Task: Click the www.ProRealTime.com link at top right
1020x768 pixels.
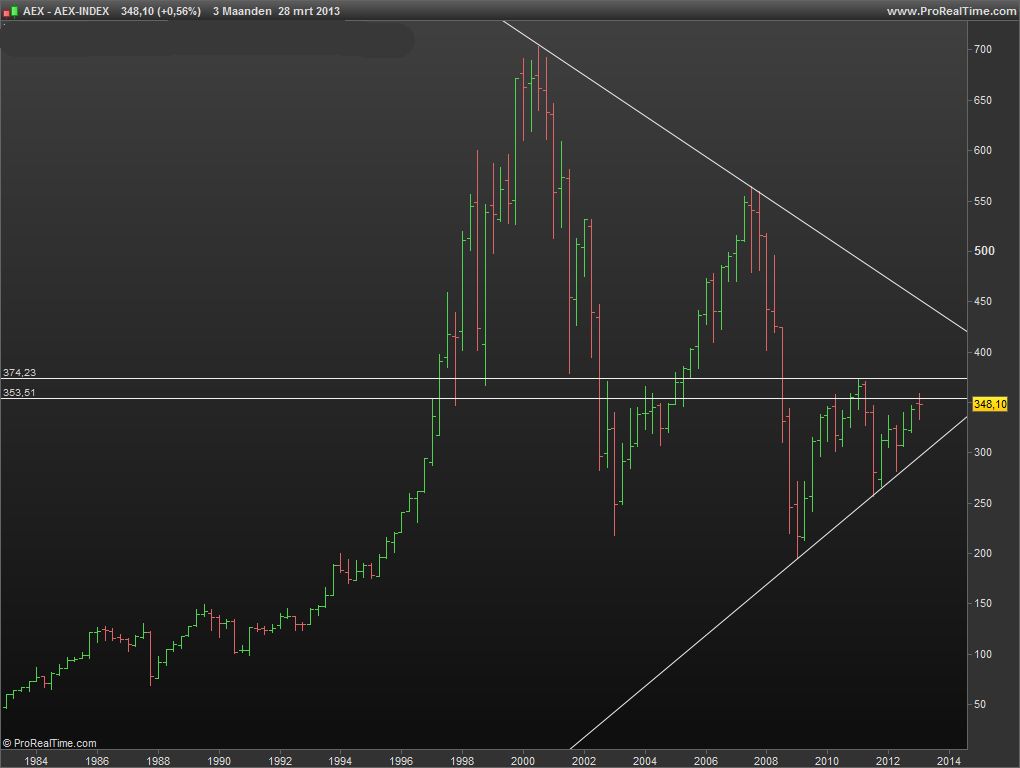Action: pyautogui.click(x=950, y=11)
